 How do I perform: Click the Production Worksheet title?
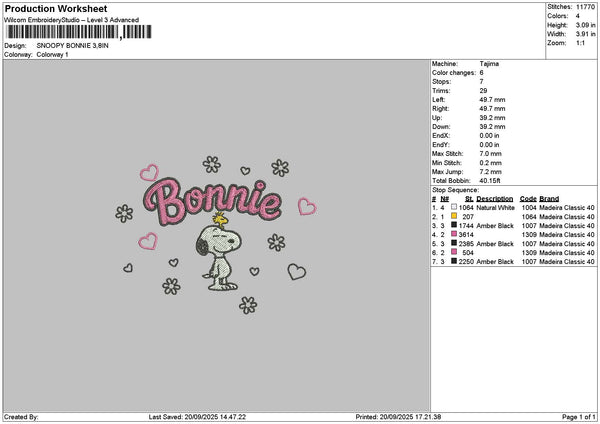[56, 8]
